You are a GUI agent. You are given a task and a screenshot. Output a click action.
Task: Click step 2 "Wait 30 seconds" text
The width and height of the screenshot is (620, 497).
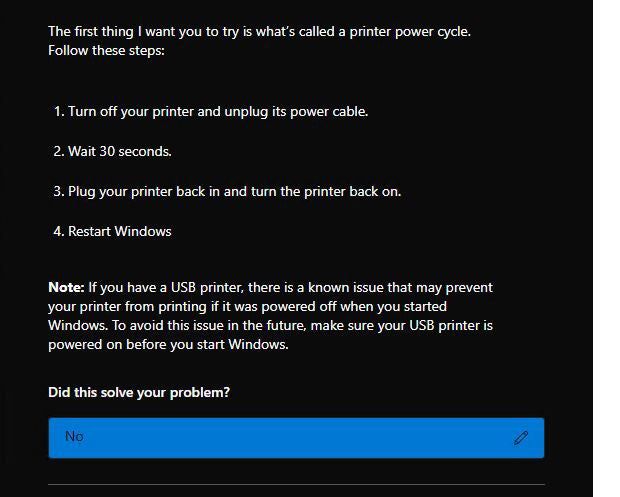(x=120, y=151)
